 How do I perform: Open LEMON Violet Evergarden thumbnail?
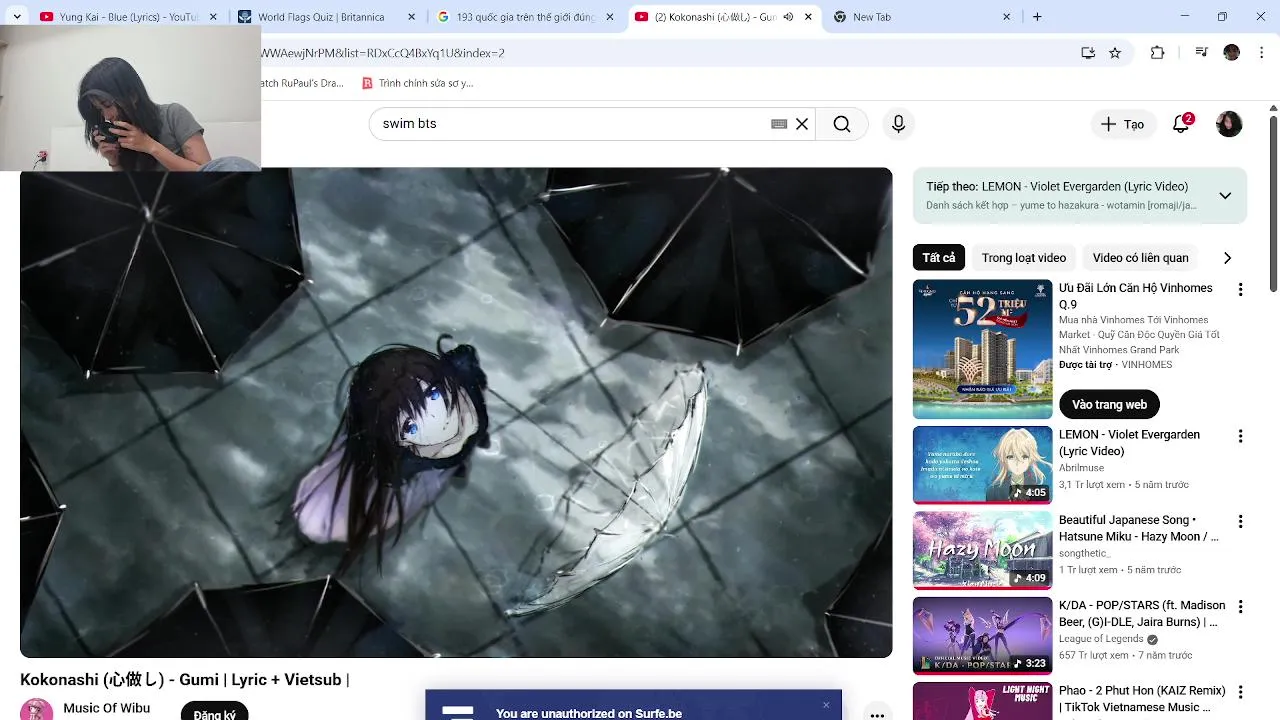(x=982, y=465)
